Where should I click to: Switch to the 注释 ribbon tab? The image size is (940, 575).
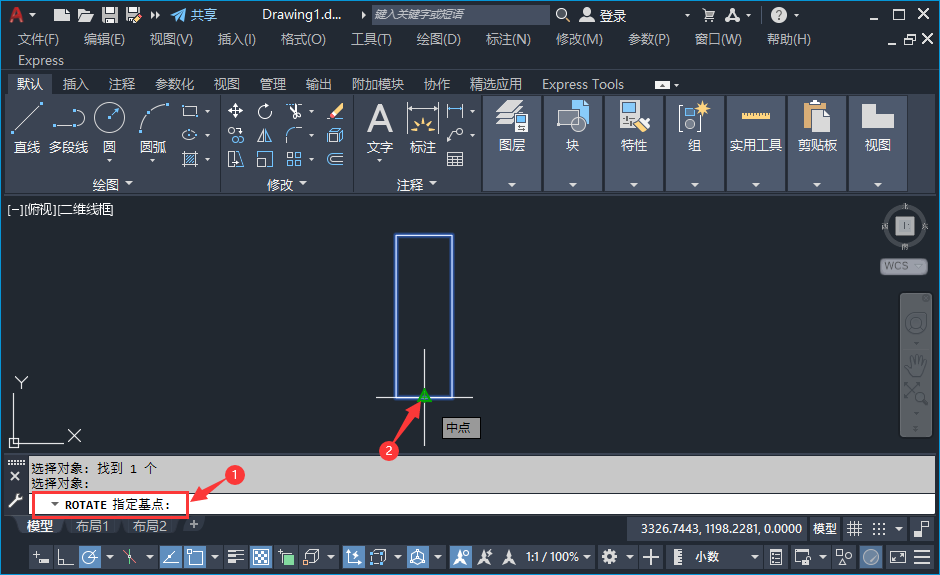click(122, 84)
